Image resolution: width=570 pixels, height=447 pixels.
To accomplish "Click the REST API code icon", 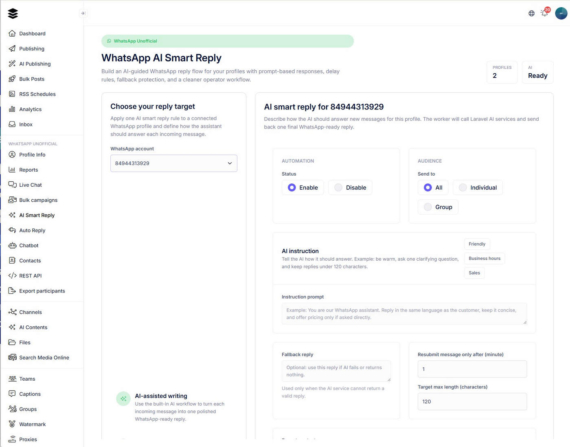I will [x=12, y=275].
